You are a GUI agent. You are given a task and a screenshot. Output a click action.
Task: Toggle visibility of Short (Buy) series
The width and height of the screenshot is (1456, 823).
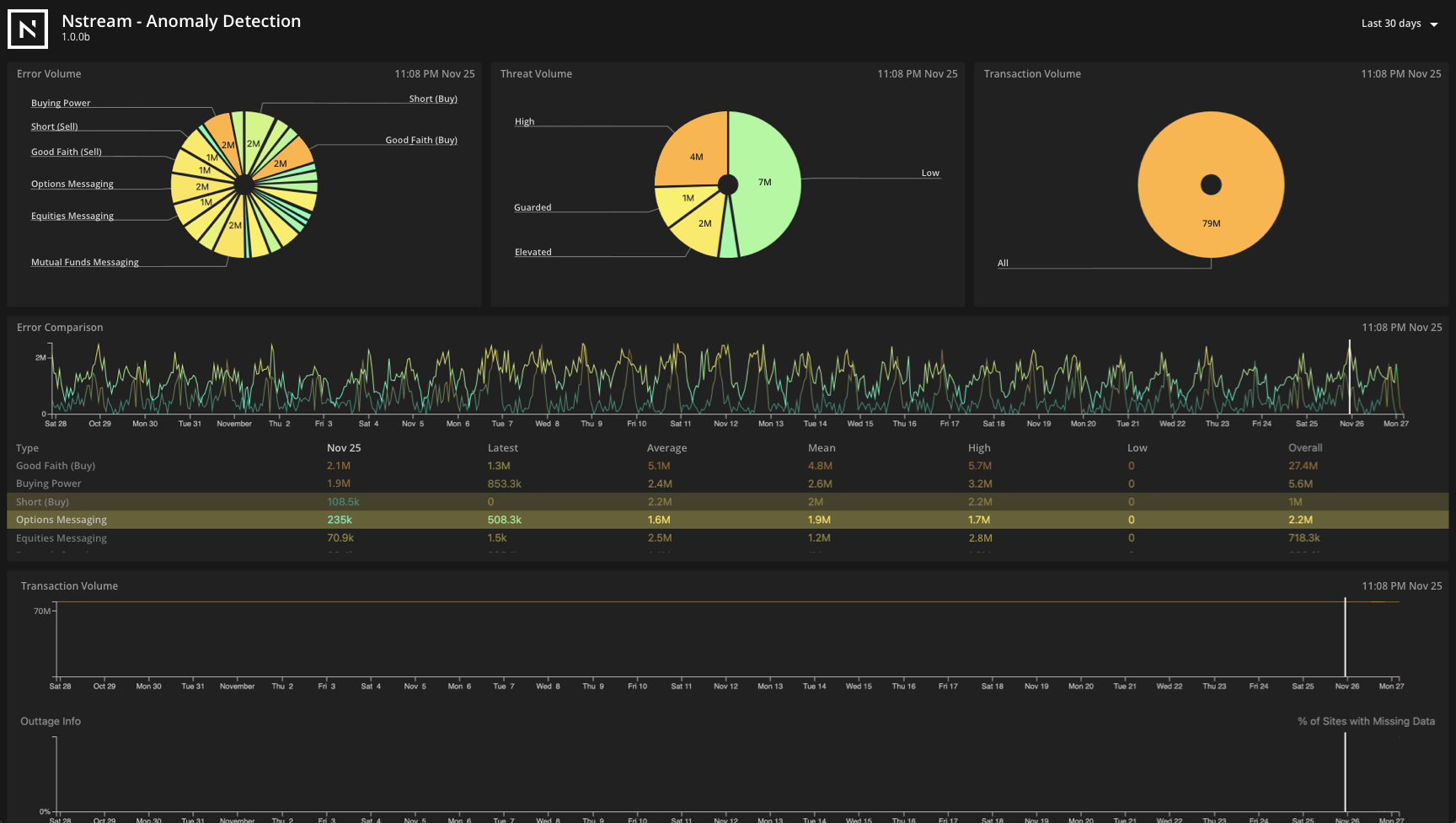point(41,501)
